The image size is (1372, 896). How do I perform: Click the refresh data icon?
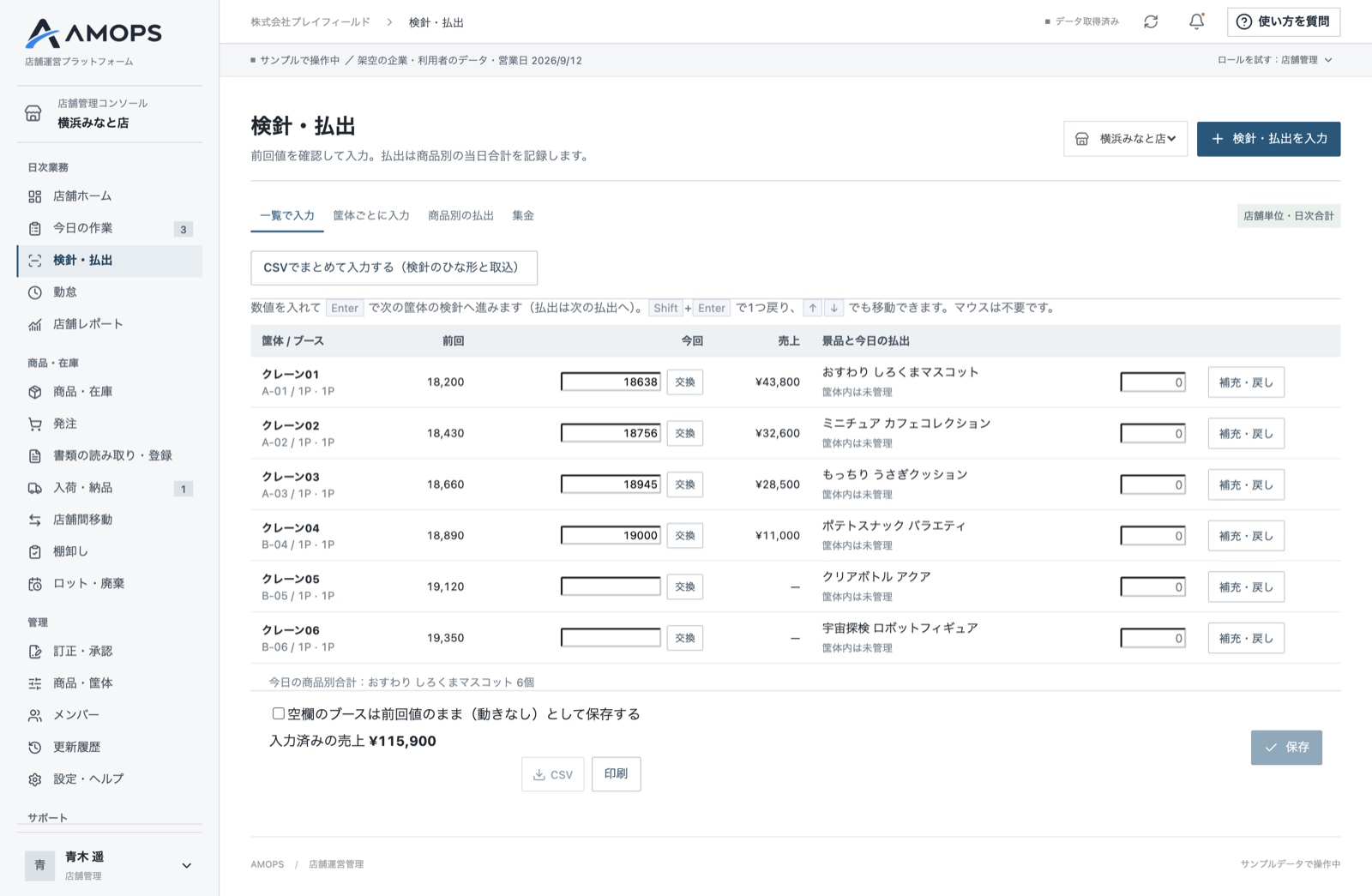1151,21
